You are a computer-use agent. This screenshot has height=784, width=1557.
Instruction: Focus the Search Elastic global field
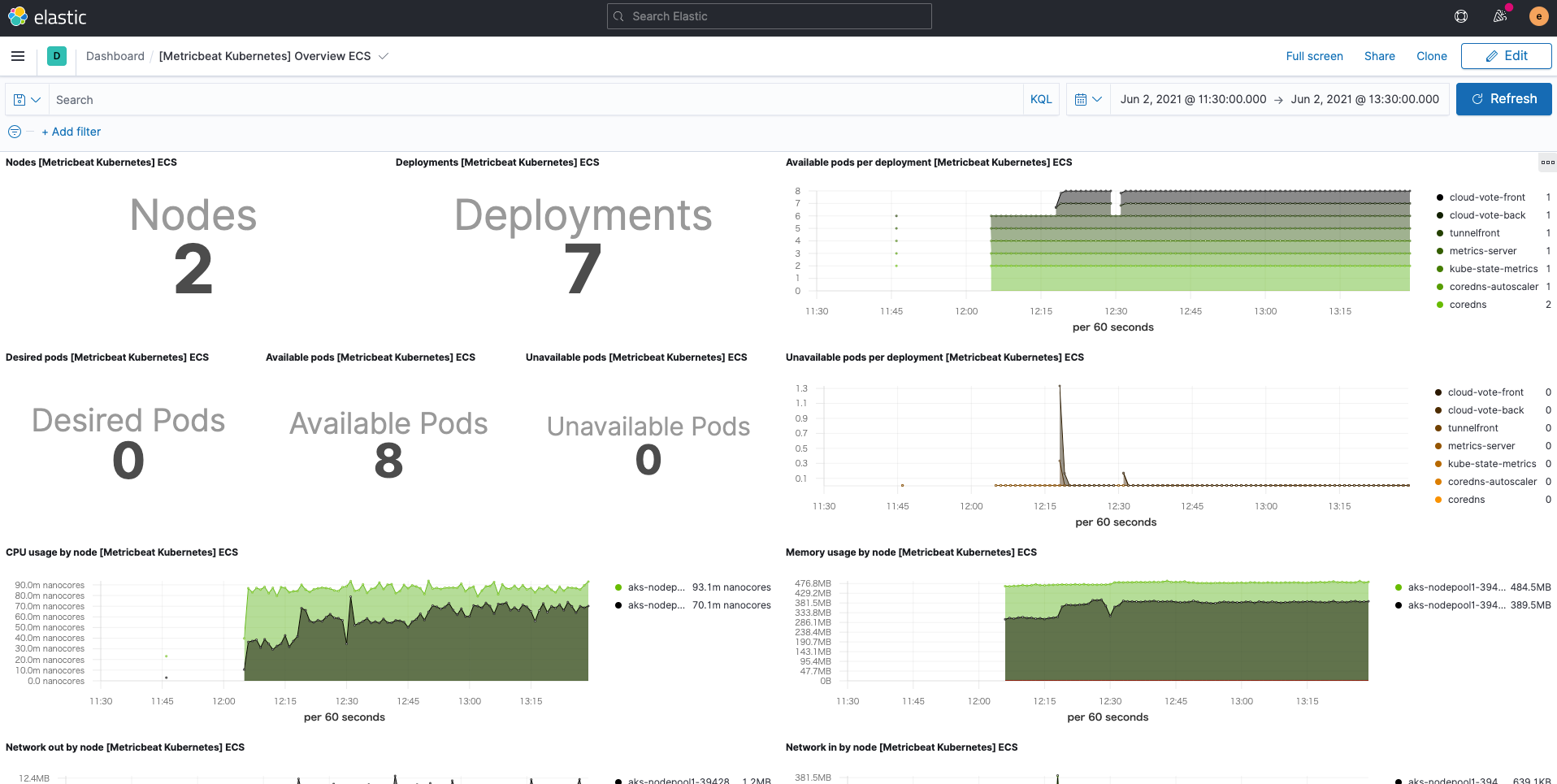coord(769,16)
